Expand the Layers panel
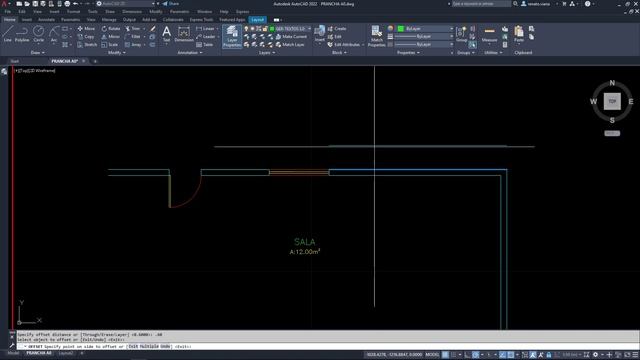The height and width of the screenshot is (360, 640). (x=267, y=53)
